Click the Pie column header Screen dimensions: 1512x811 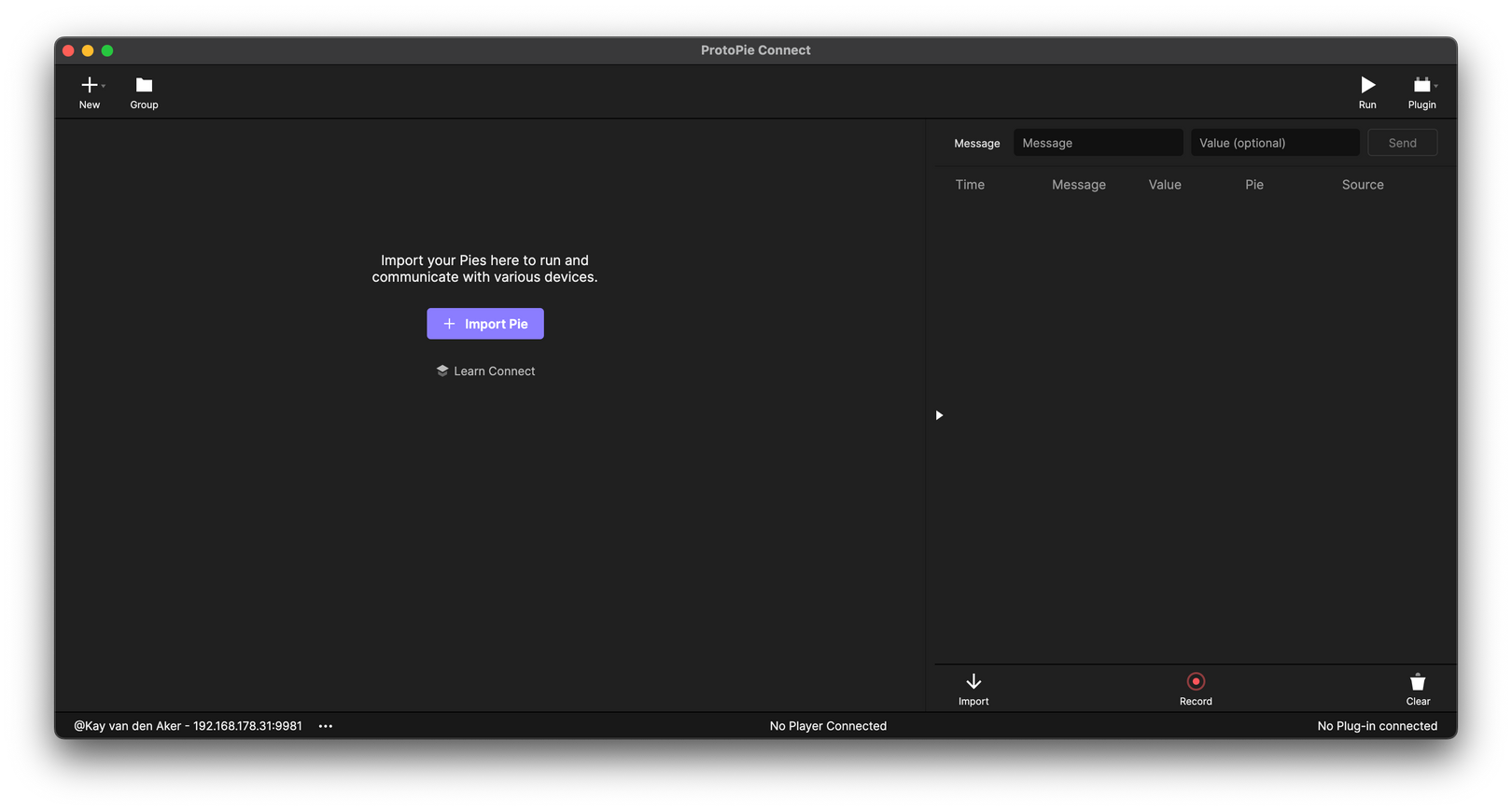click(1254, 185)
